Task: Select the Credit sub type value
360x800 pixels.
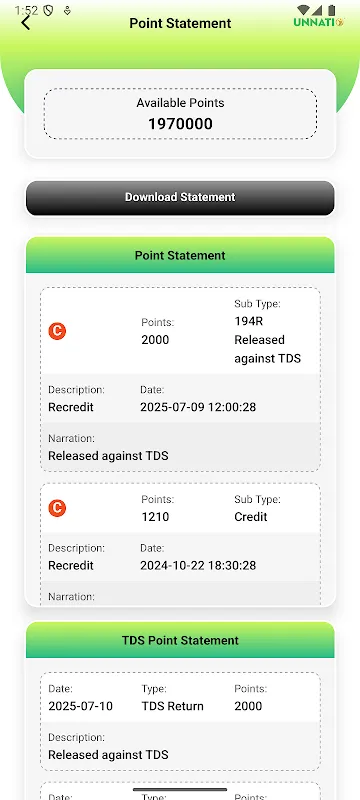Action: [251, 517]
